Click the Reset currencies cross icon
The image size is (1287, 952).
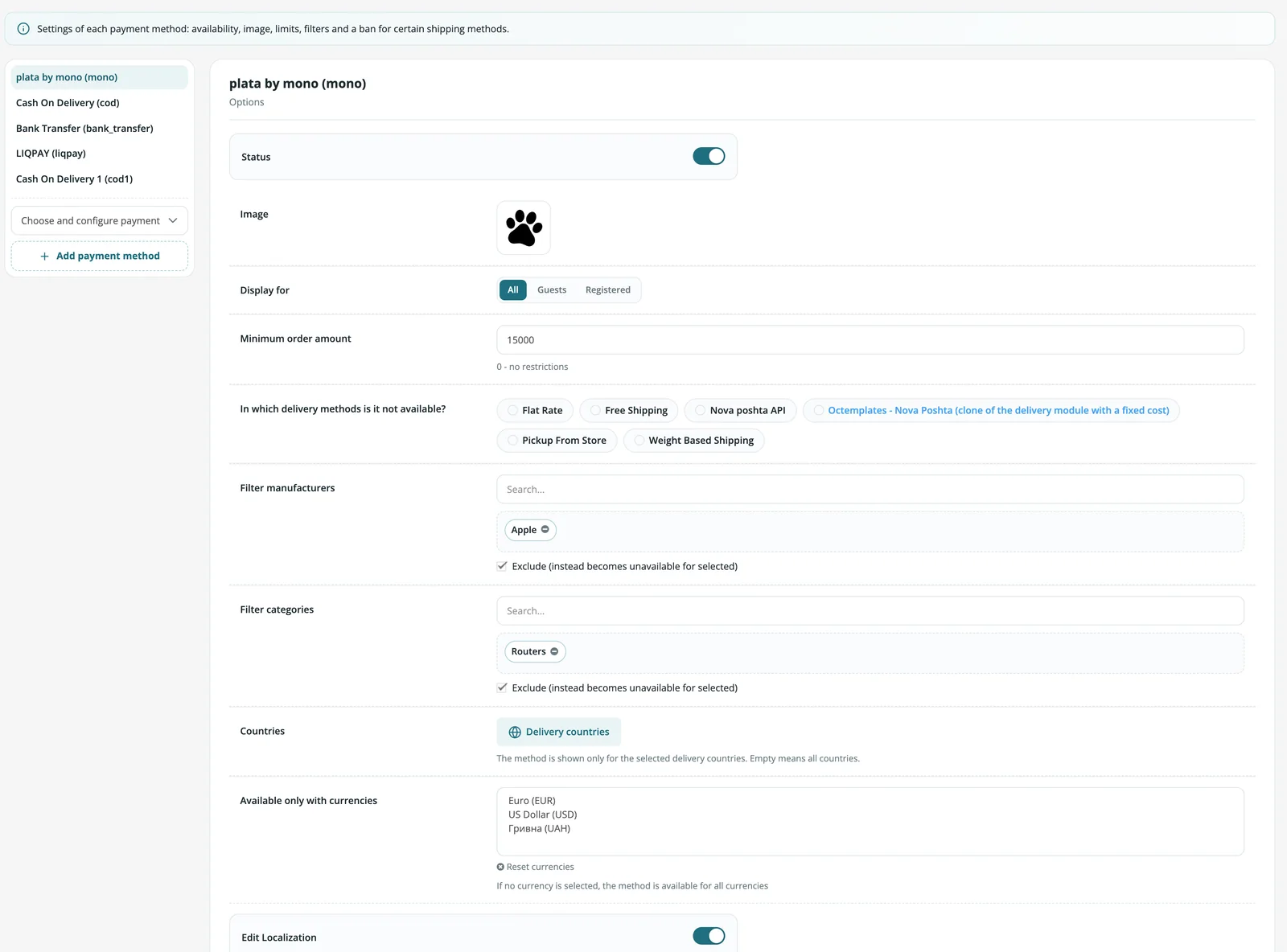[500, 867]
